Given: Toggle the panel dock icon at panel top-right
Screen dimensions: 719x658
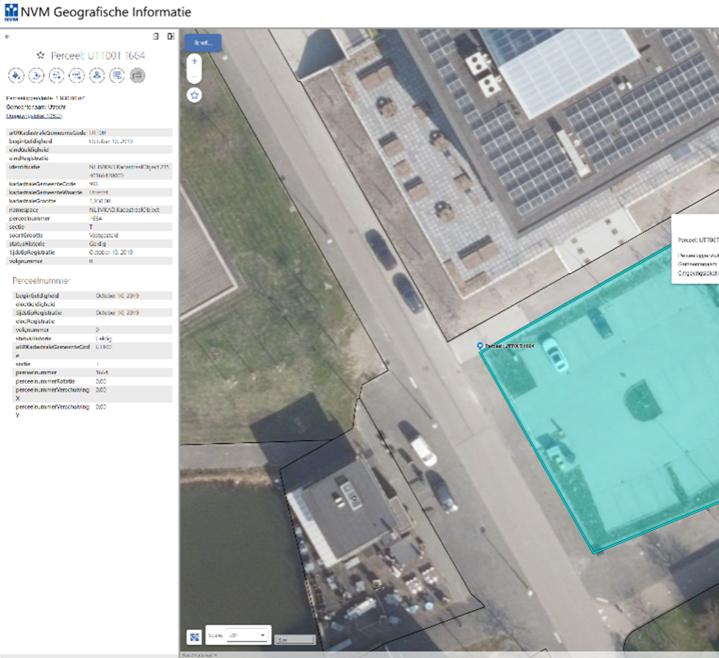Looking at the screenshot, I should (171, 37).
